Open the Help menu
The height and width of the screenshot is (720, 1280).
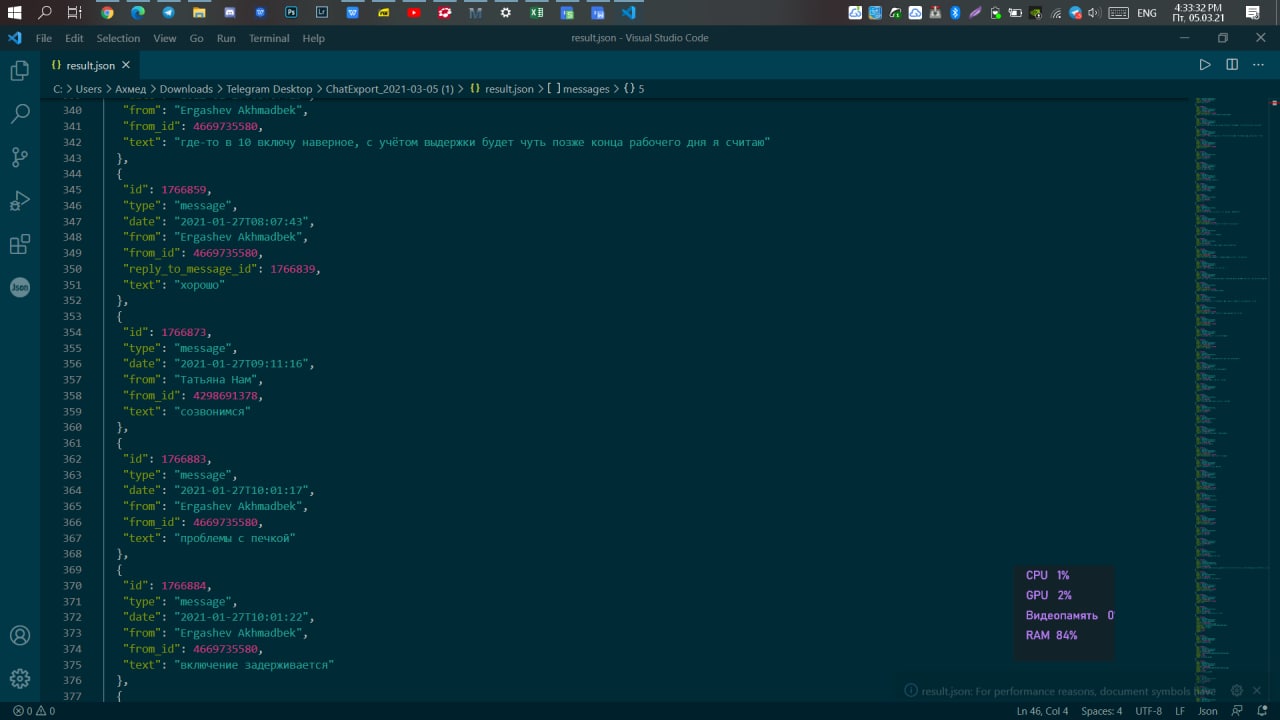pos(313,38)
